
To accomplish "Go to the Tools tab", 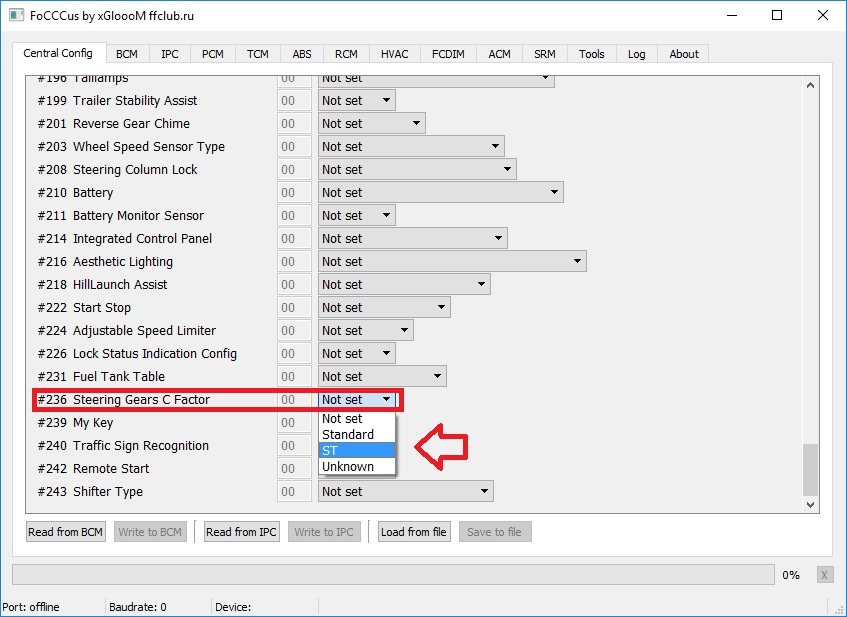I will [591, 54].
